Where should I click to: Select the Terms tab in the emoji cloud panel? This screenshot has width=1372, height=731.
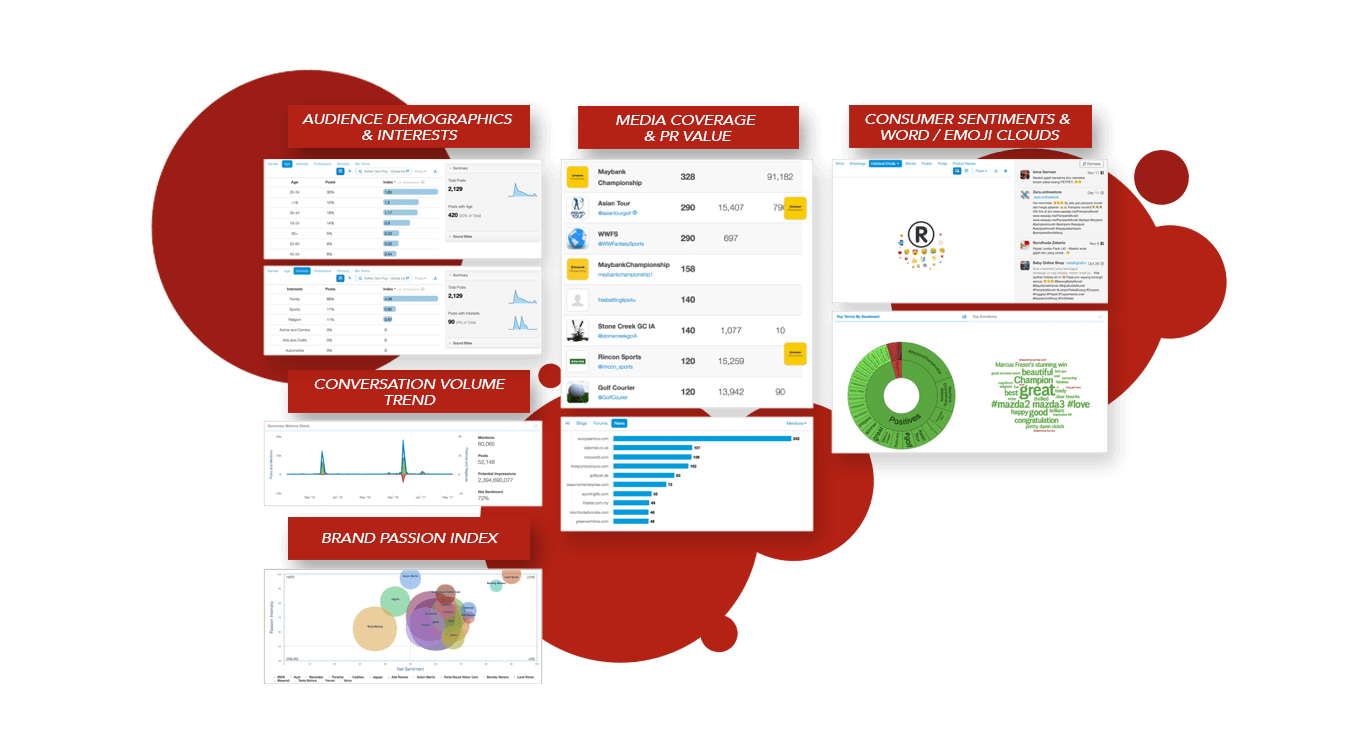[839, 163]
